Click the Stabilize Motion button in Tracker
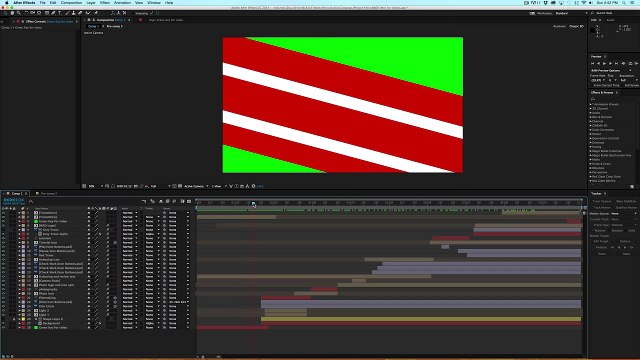The image size is (640, 360). [626, 207]
